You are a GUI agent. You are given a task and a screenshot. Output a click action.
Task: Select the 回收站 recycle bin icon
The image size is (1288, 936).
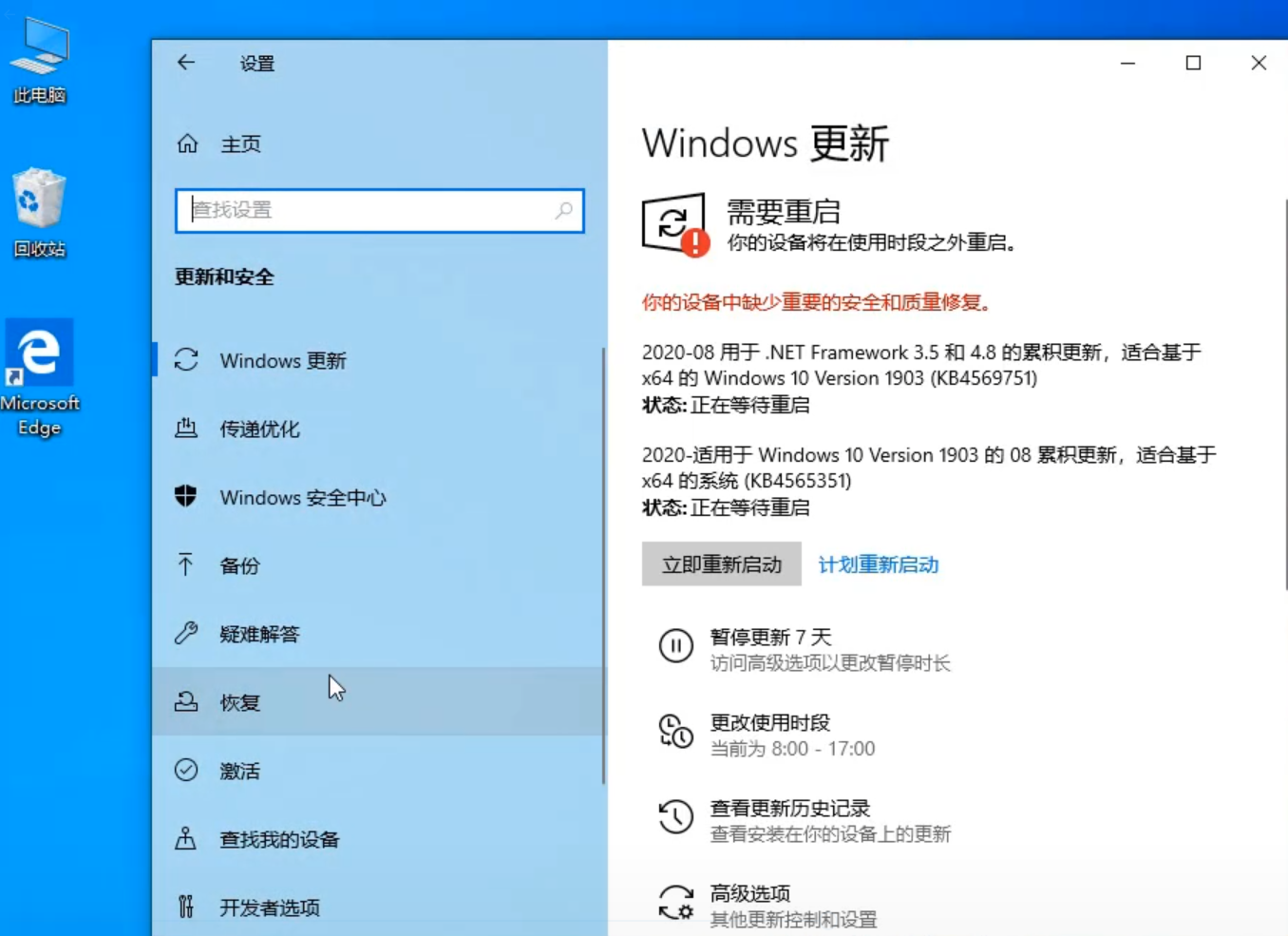[40, 213]
